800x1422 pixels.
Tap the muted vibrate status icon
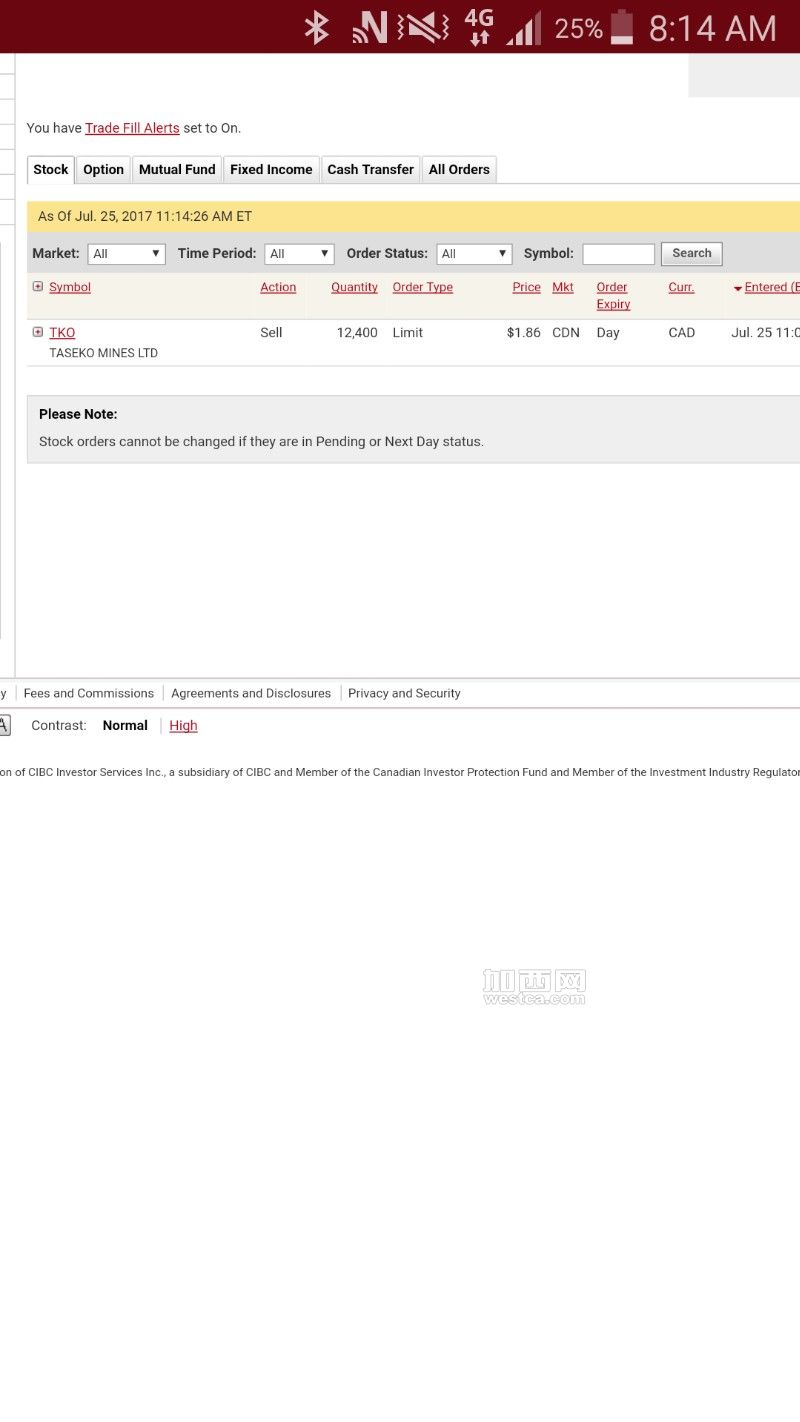(423, 27)
